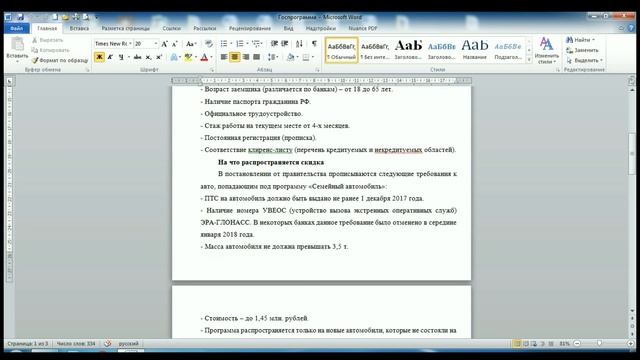Screen dimensions: 640x360
Task: Click the Strikethrough icon
Action: coord(137,57)
